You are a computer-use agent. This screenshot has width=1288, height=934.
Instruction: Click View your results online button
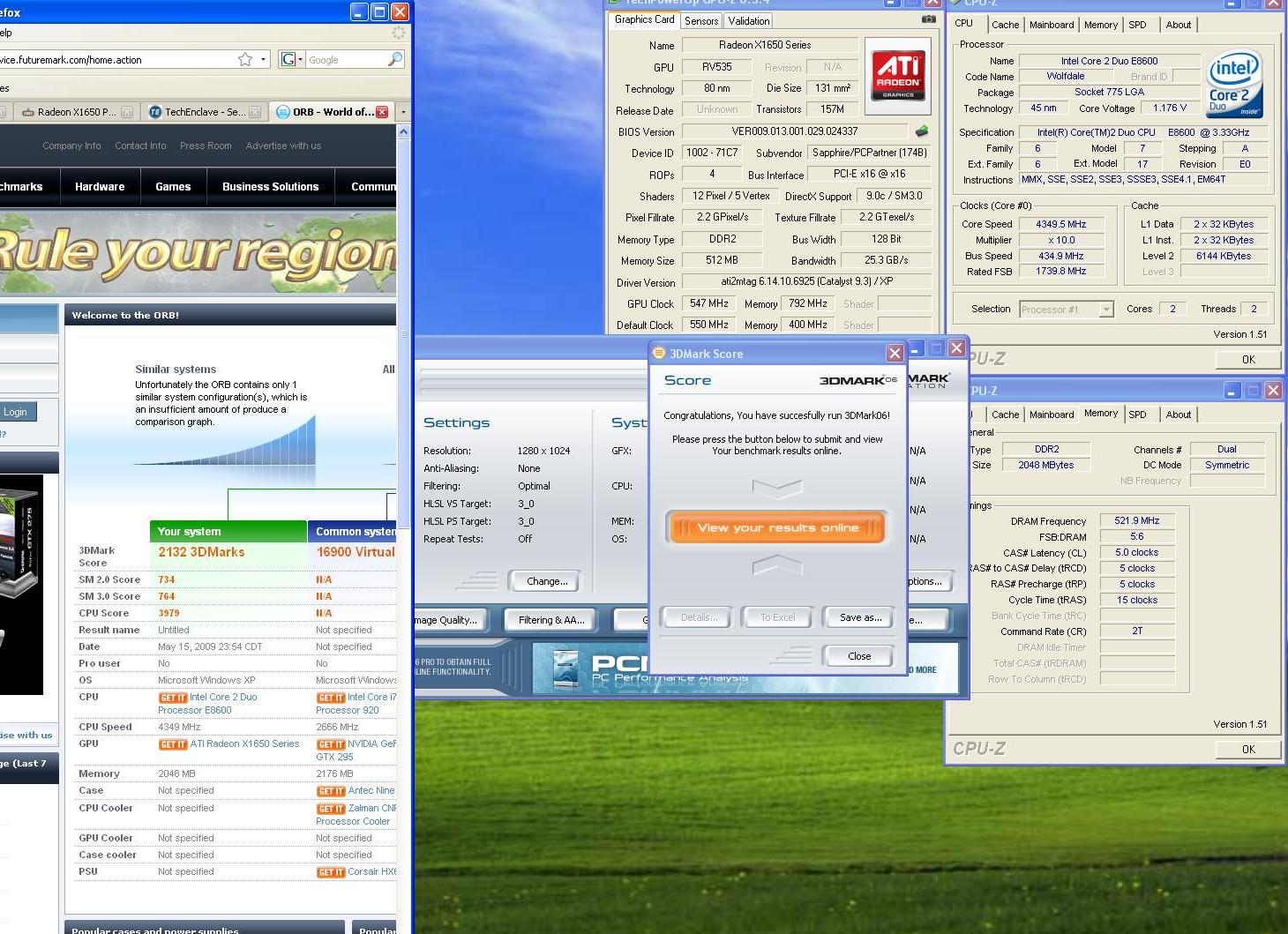click(x=777, y=527)
